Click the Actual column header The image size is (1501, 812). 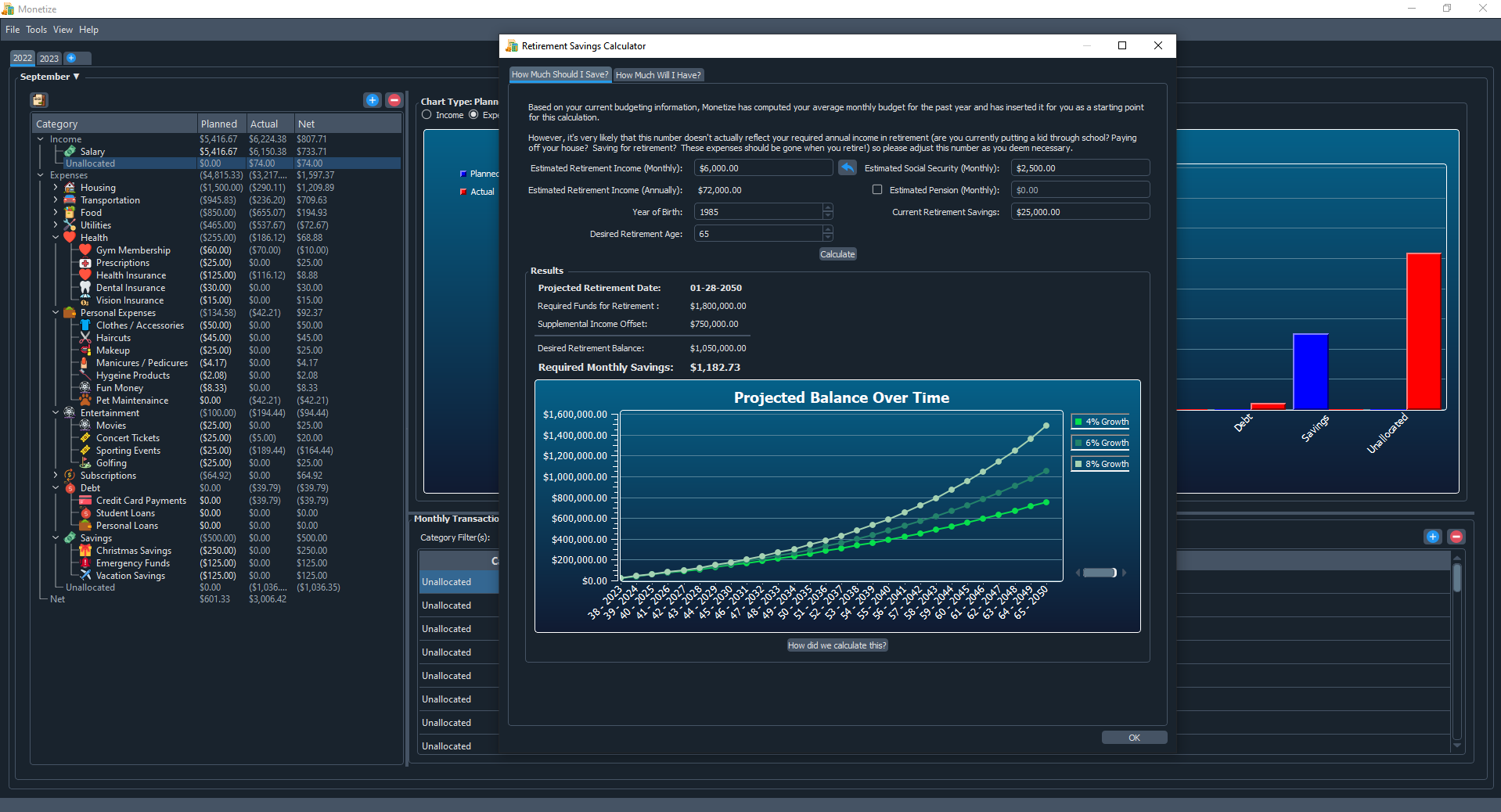click(270, 124)
